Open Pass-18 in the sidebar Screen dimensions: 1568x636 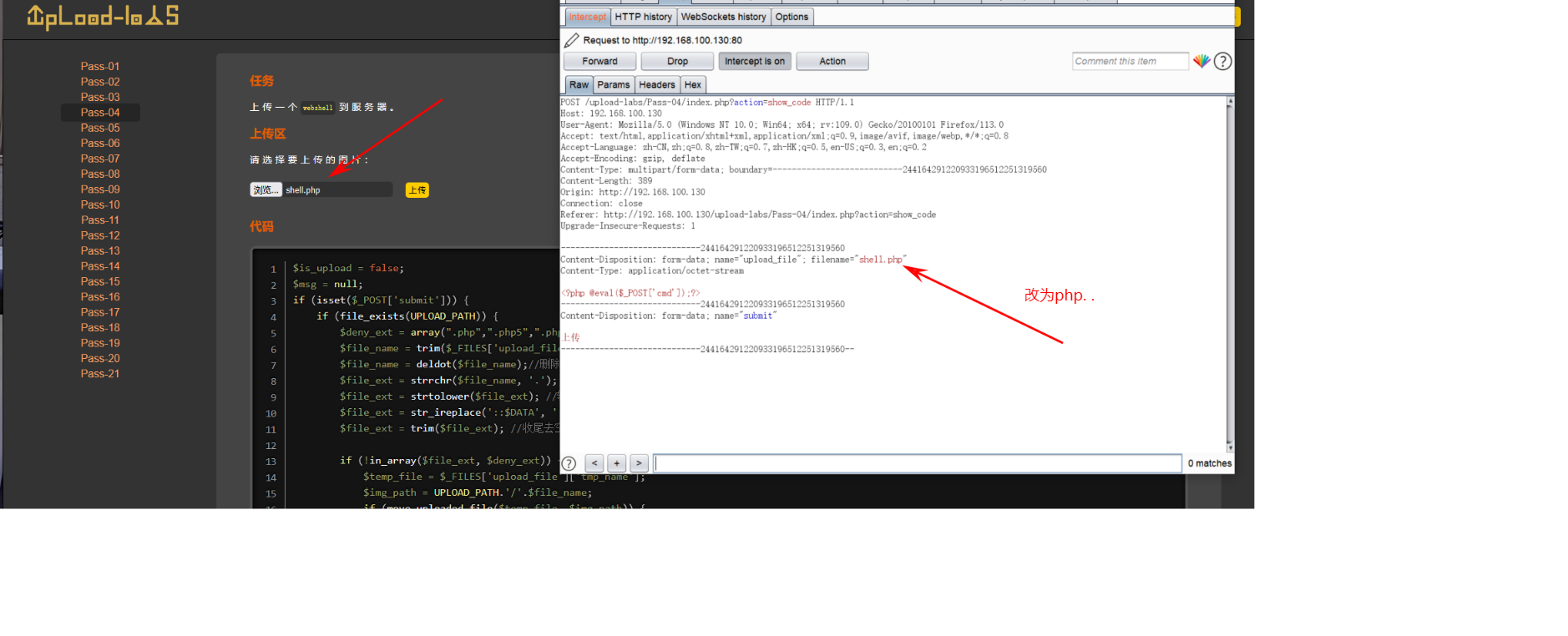100,327
